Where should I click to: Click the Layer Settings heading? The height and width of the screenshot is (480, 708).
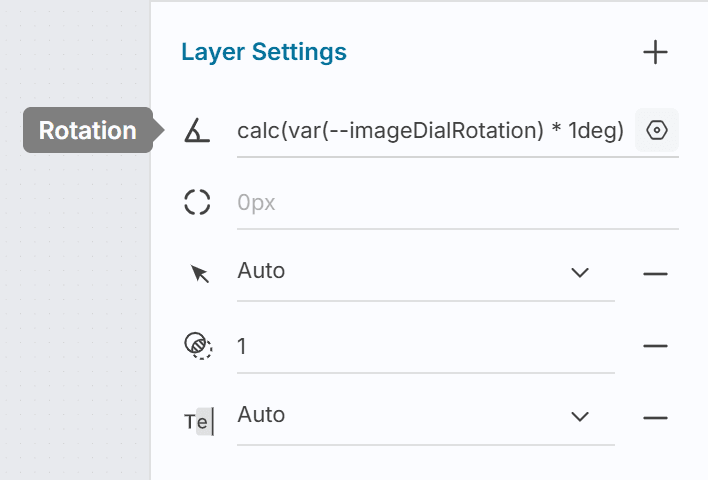tap(264, 52)
